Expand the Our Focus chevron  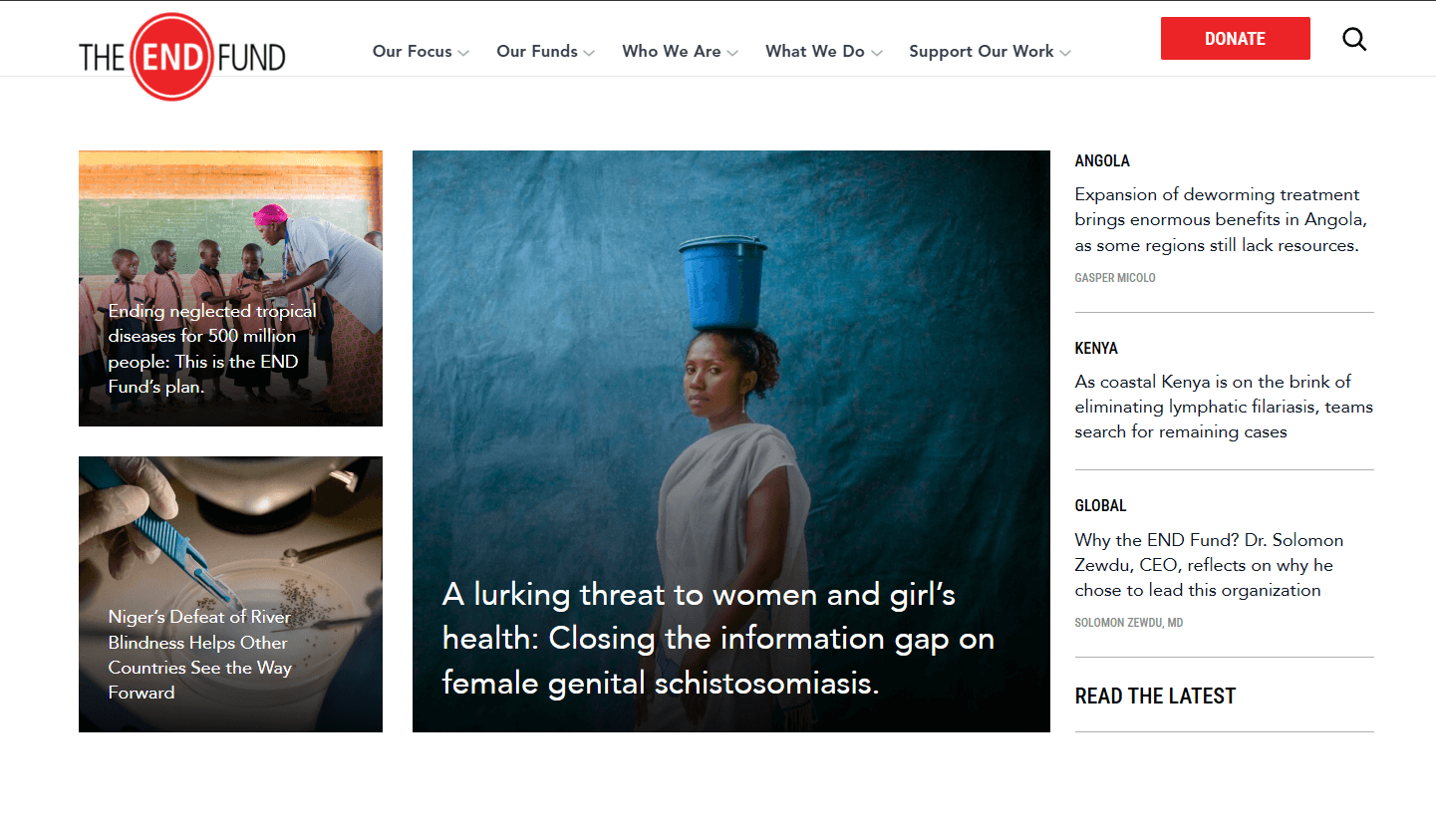click(x=463, y=53)
